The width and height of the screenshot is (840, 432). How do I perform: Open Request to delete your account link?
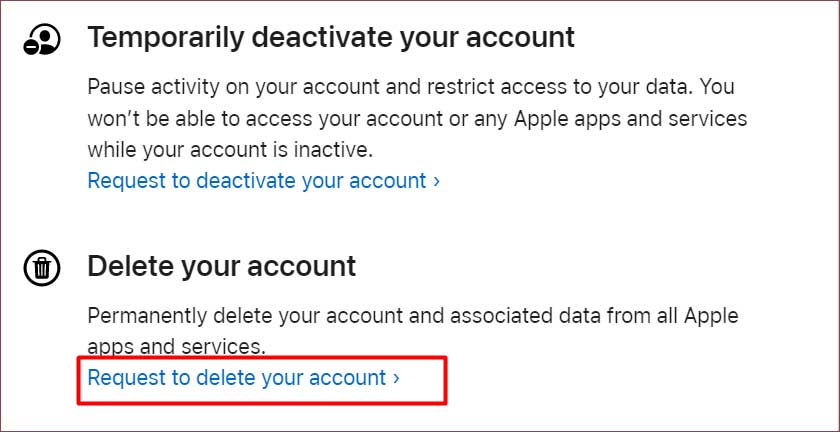(x=244, y=378)
